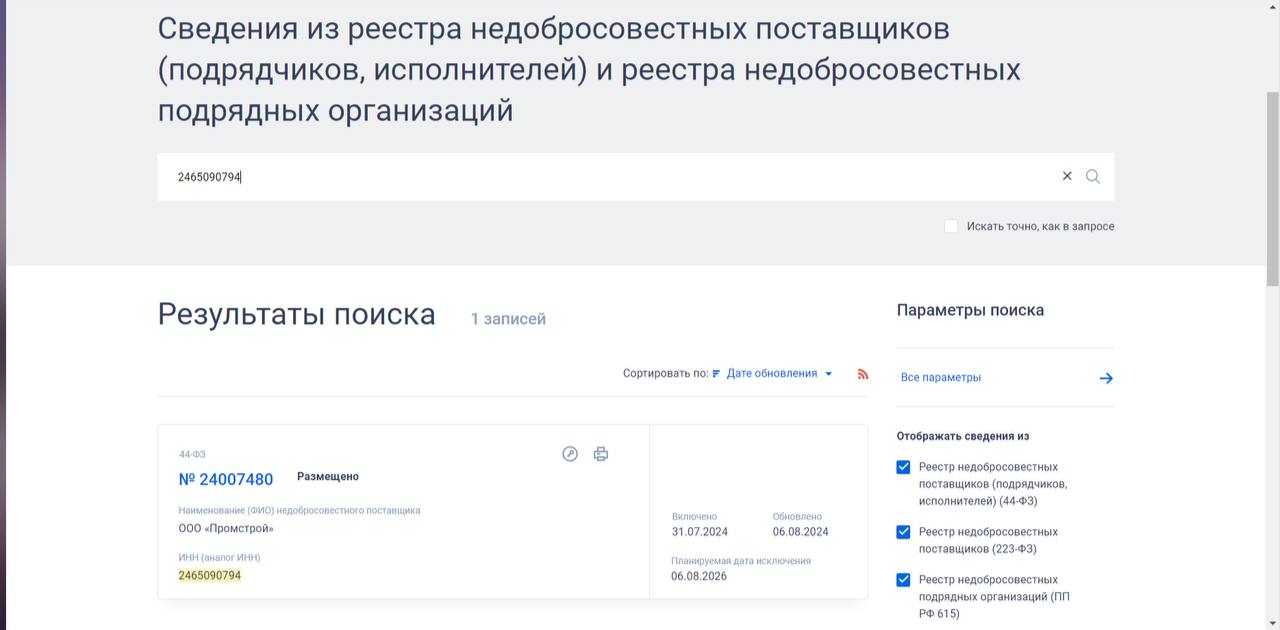Click highlighted ИНН 2465090794 in result
The image size is (1280, 630).
coord(210,576)
